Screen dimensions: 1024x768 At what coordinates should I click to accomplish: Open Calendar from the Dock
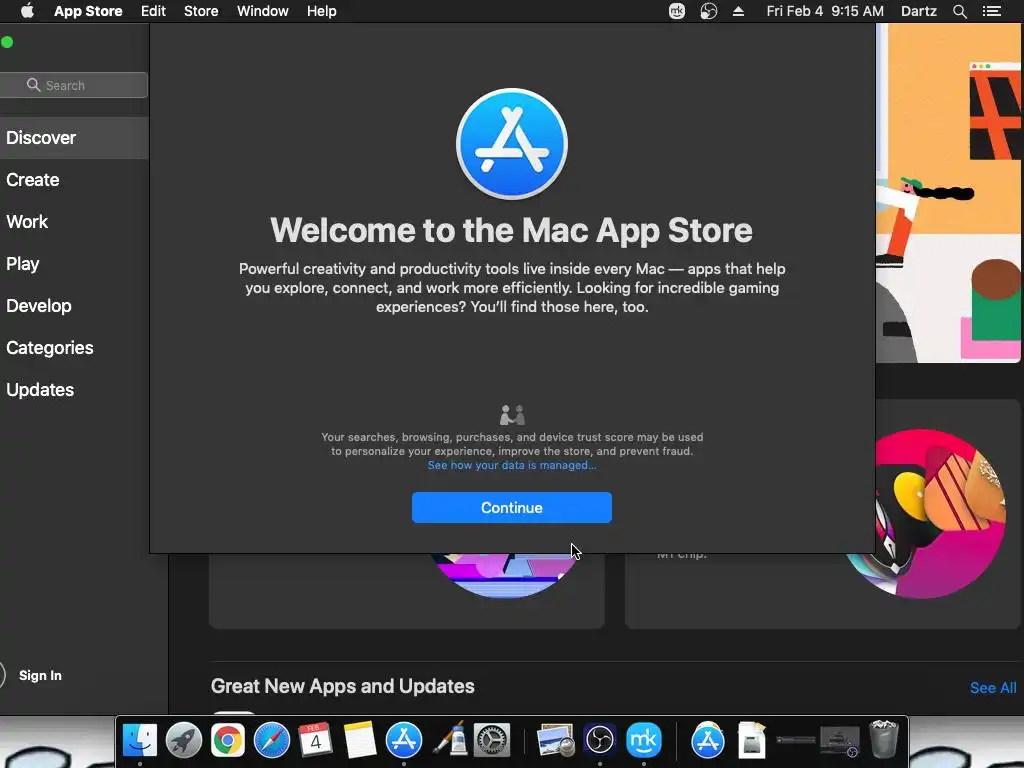[315, 740]
